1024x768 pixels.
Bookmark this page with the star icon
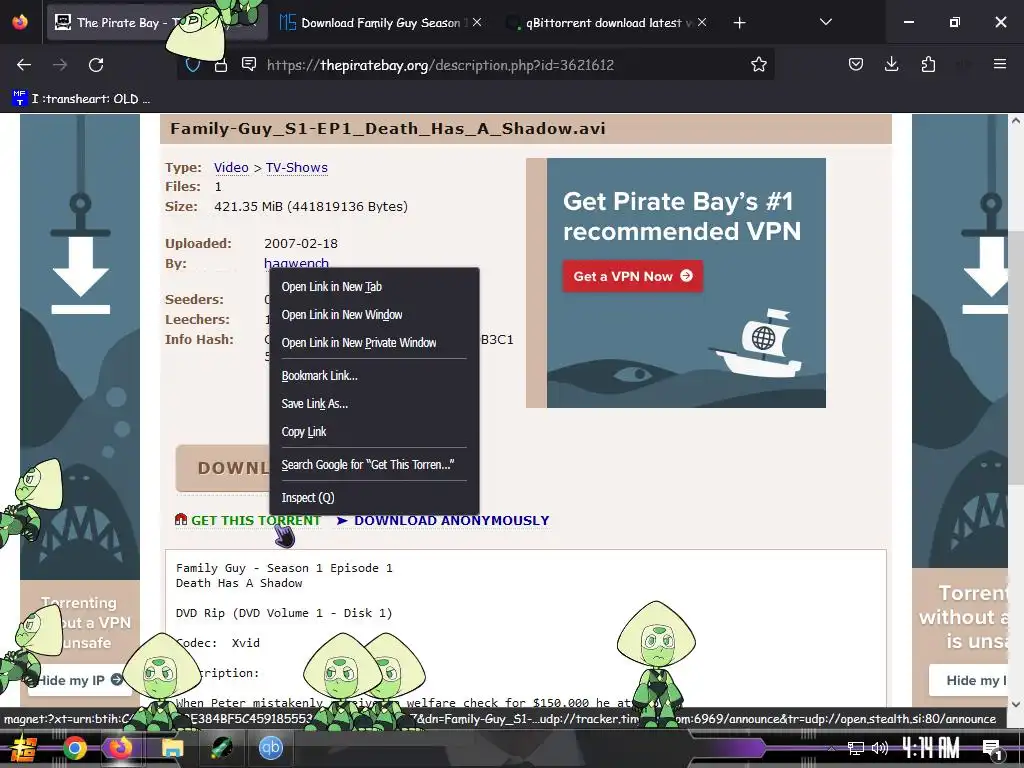(758, 65)
